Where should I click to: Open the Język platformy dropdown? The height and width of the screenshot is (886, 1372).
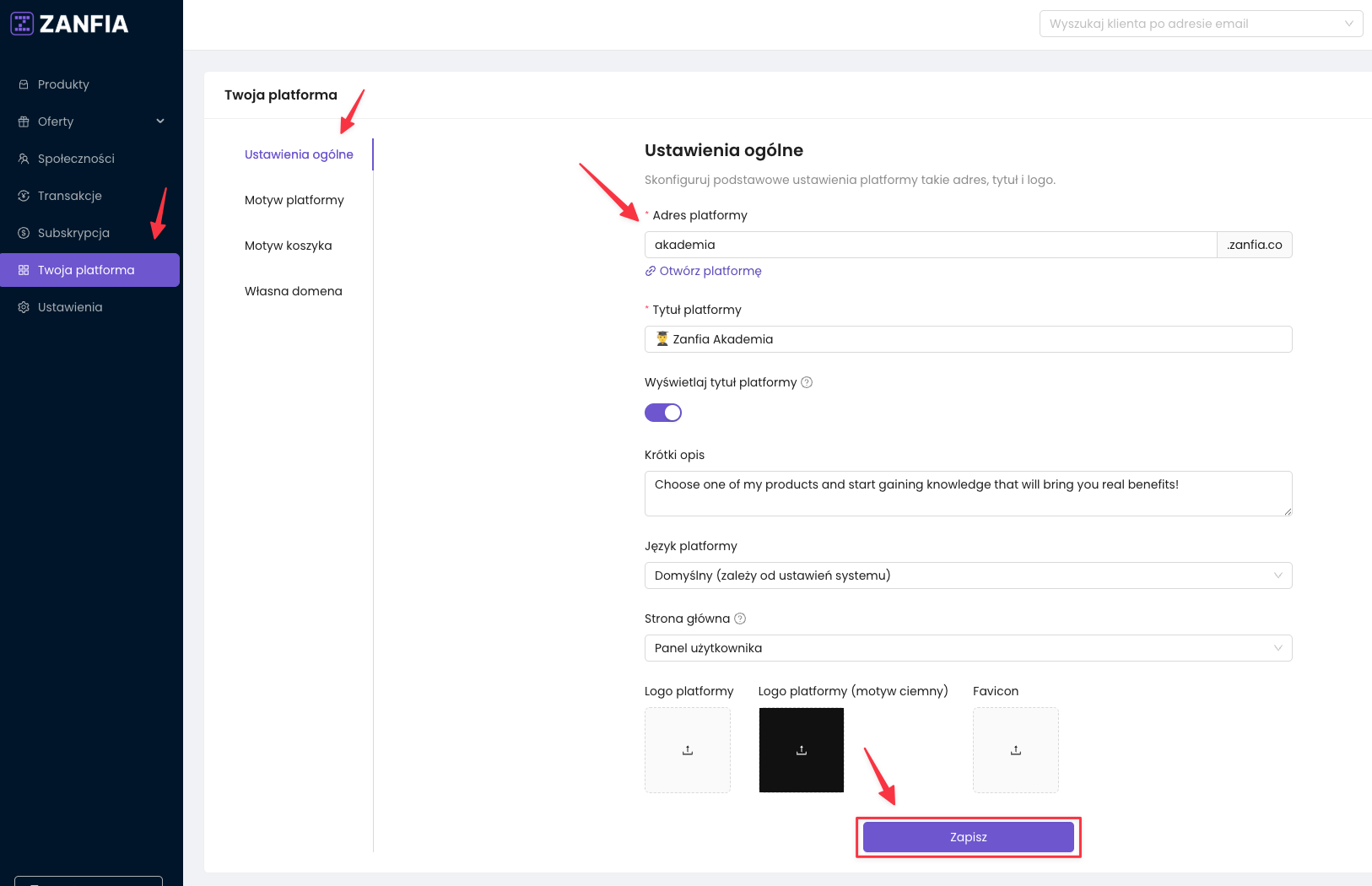[x=968, y=575]
